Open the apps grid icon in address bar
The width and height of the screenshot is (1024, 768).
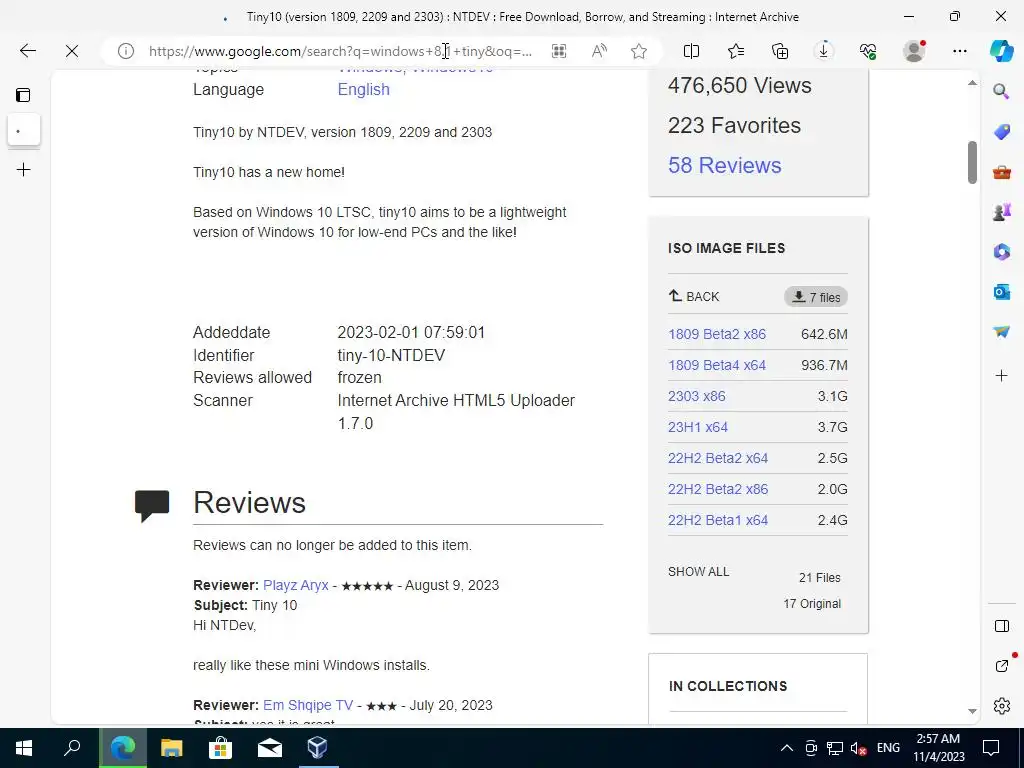coord(559,51)
